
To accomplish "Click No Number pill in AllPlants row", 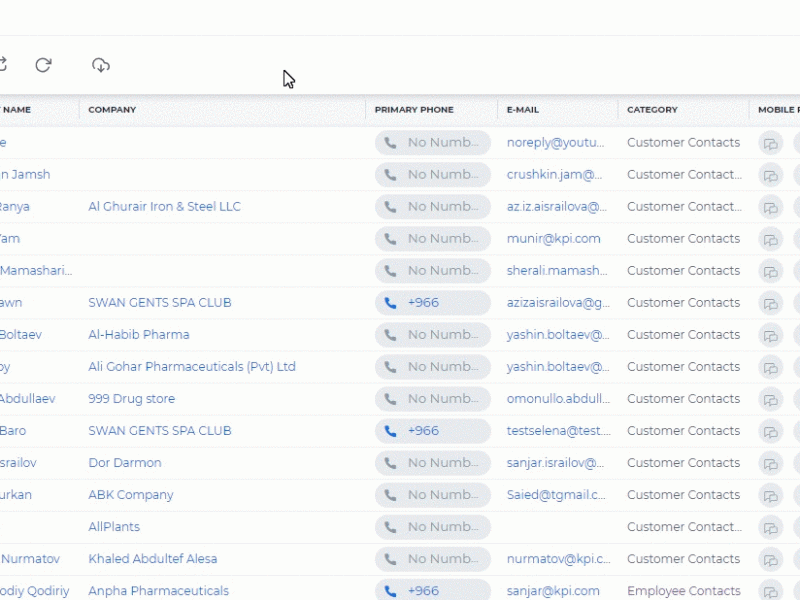I will [433, 527].
